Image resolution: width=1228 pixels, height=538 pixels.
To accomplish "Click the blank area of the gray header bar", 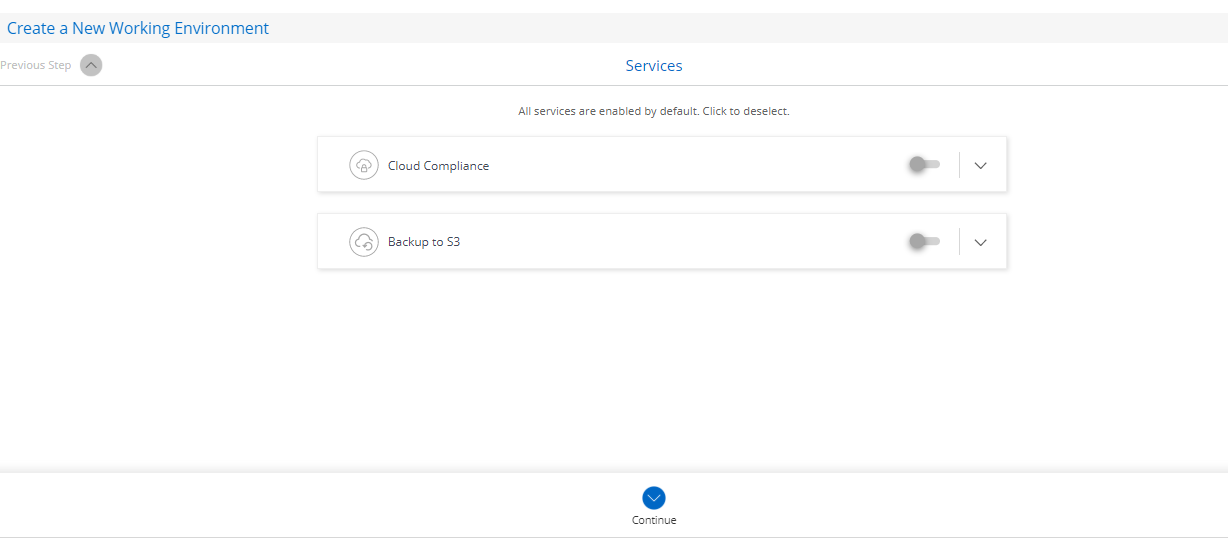I will pos(750,28).
